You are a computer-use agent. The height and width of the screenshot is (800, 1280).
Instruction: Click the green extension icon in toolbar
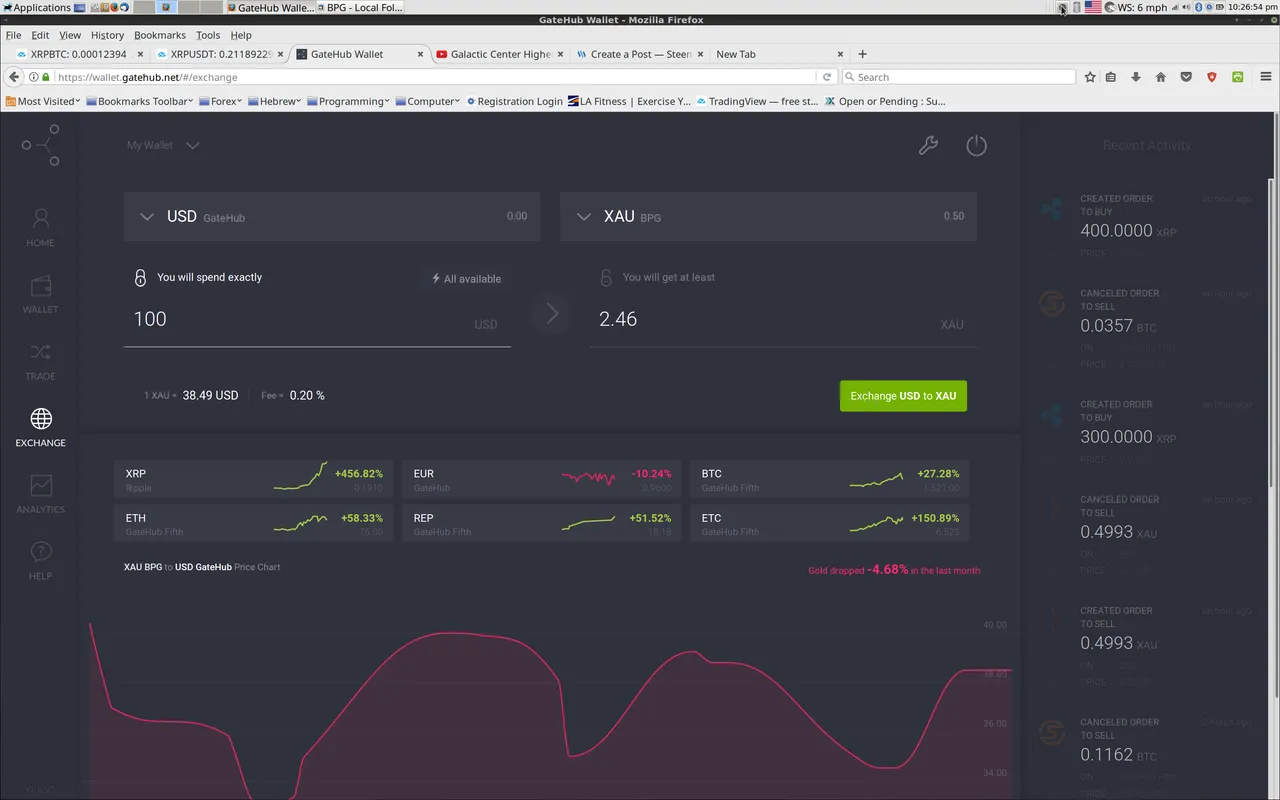[1237, 77]
